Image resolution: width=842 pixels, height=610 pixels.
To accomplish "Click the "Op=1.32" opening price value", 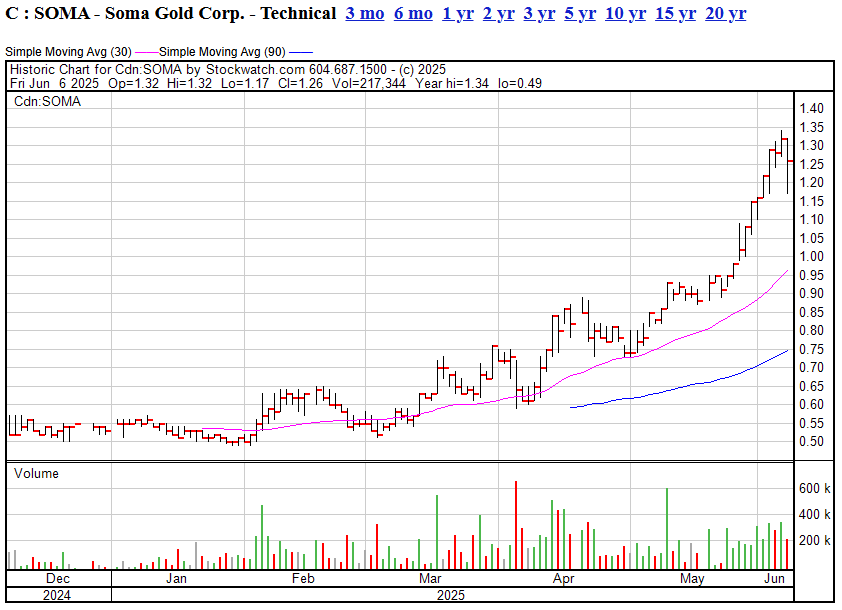I will coord(133,84).
